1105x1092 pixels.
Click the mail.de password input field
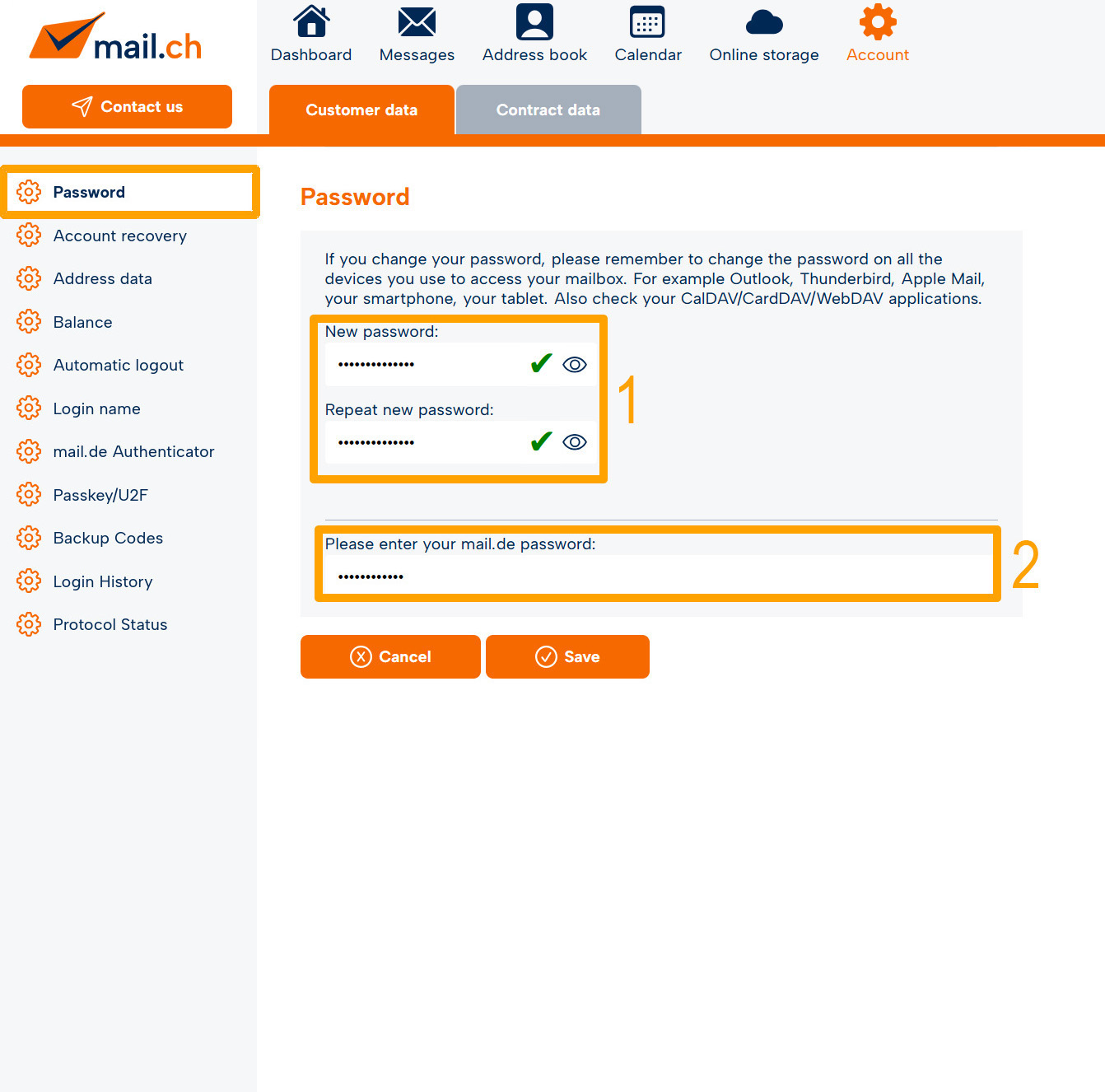click(x=657, y=576)
